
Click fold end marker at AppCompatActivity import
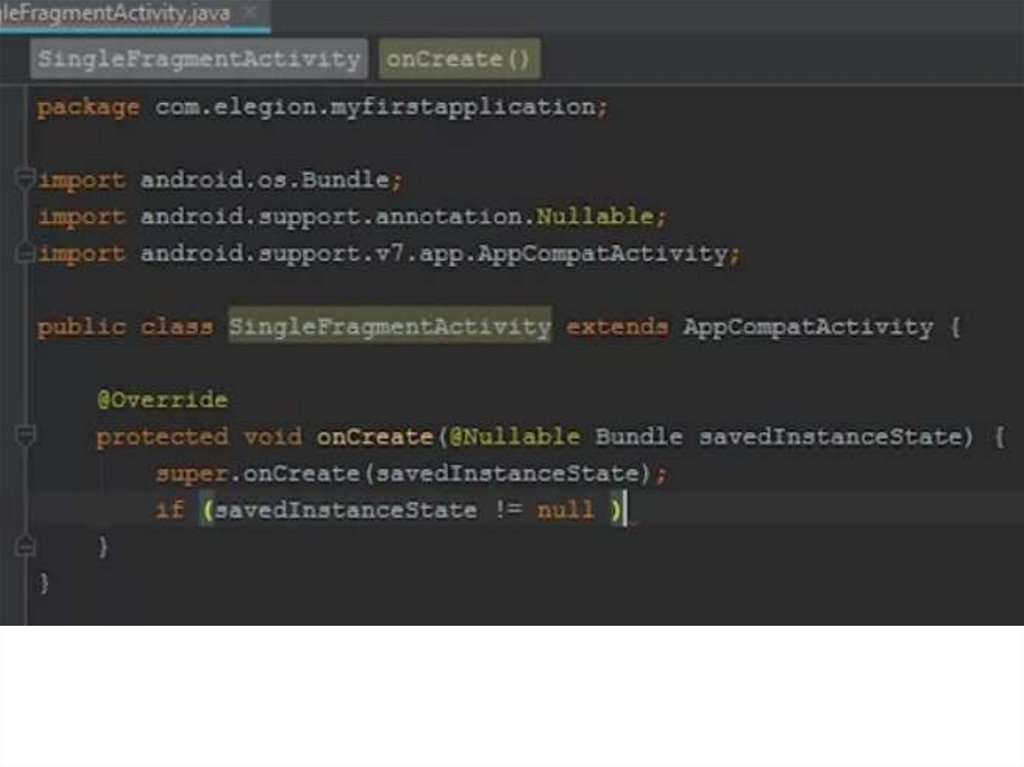click(x=25, y=254)
